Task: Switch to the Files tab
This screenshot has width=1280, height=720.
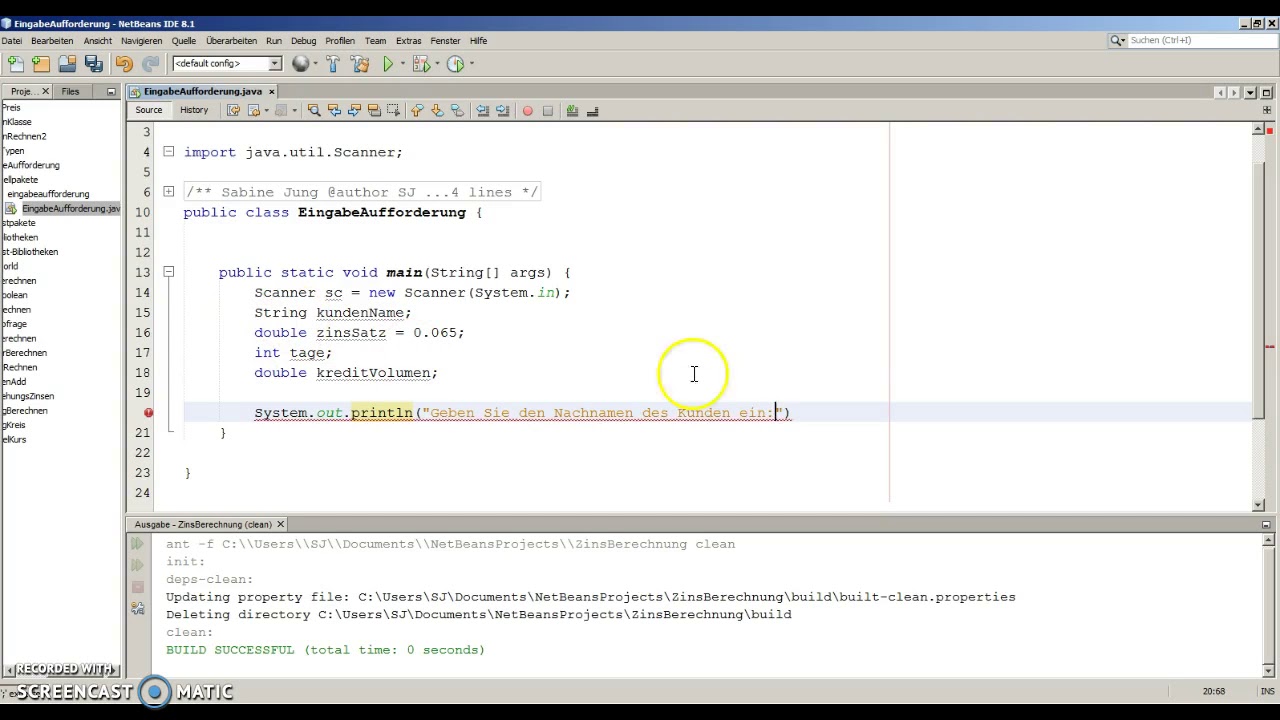Action: click(x=70, y=91)
